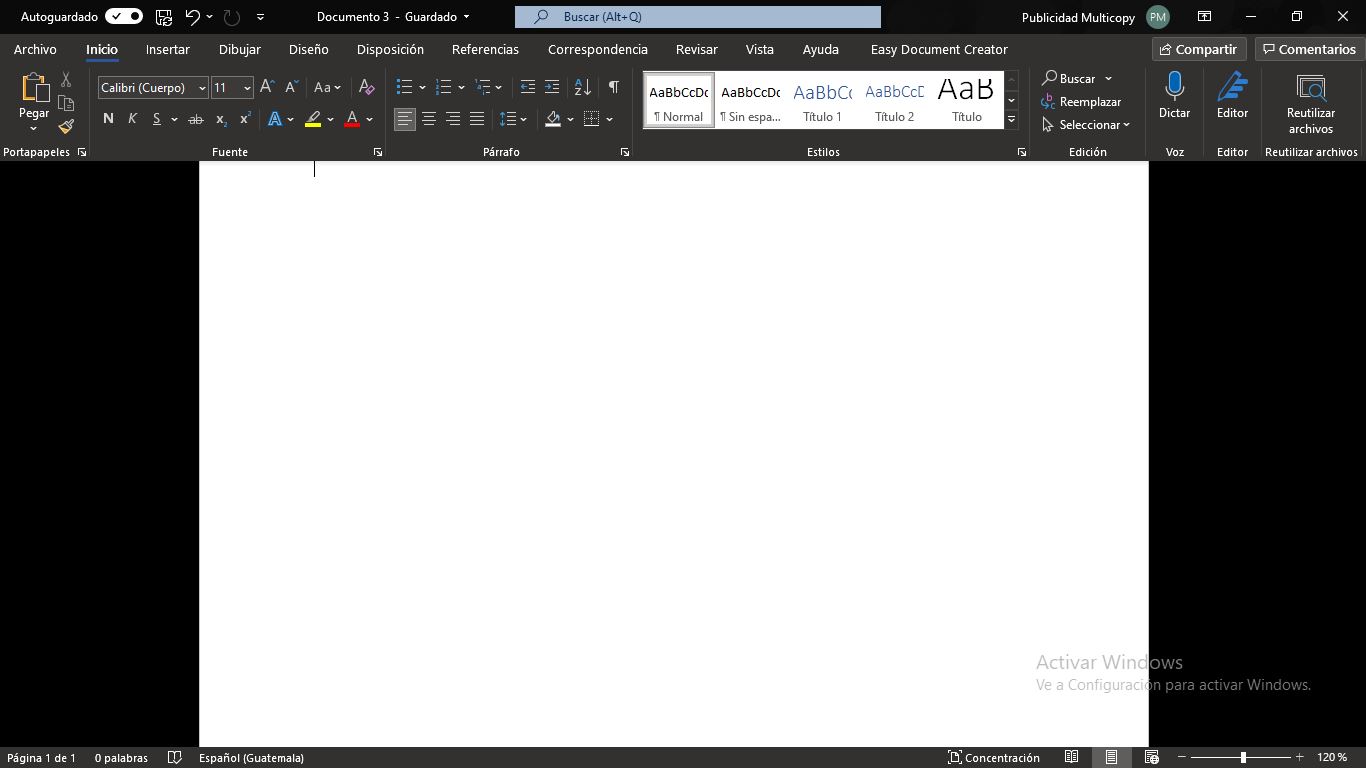Click the Buscar find button
The width and height of the screenshot is (1366, 768).
1070,78
